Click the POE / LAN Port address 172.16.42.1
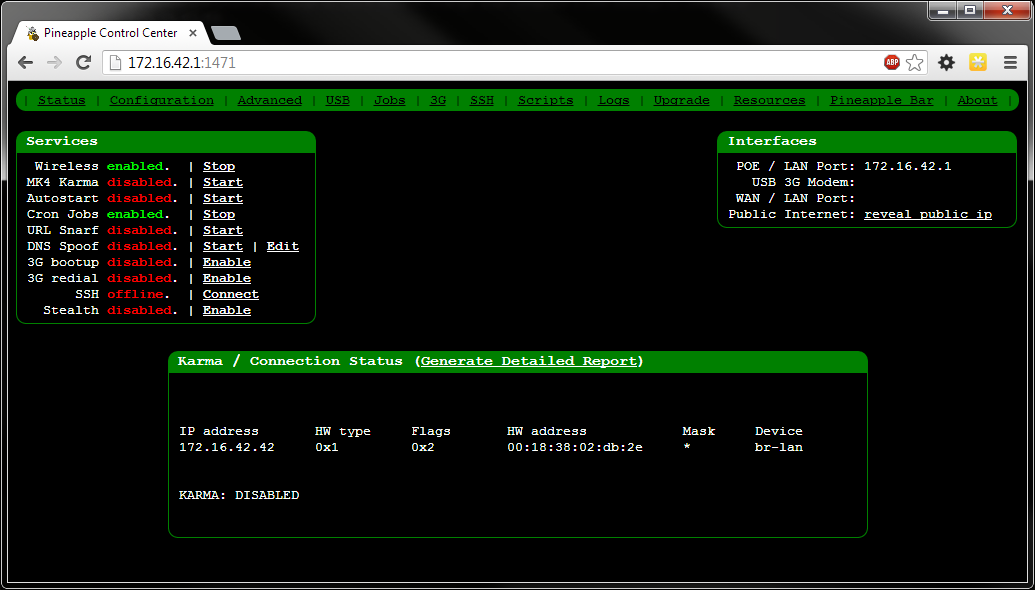 908,166
